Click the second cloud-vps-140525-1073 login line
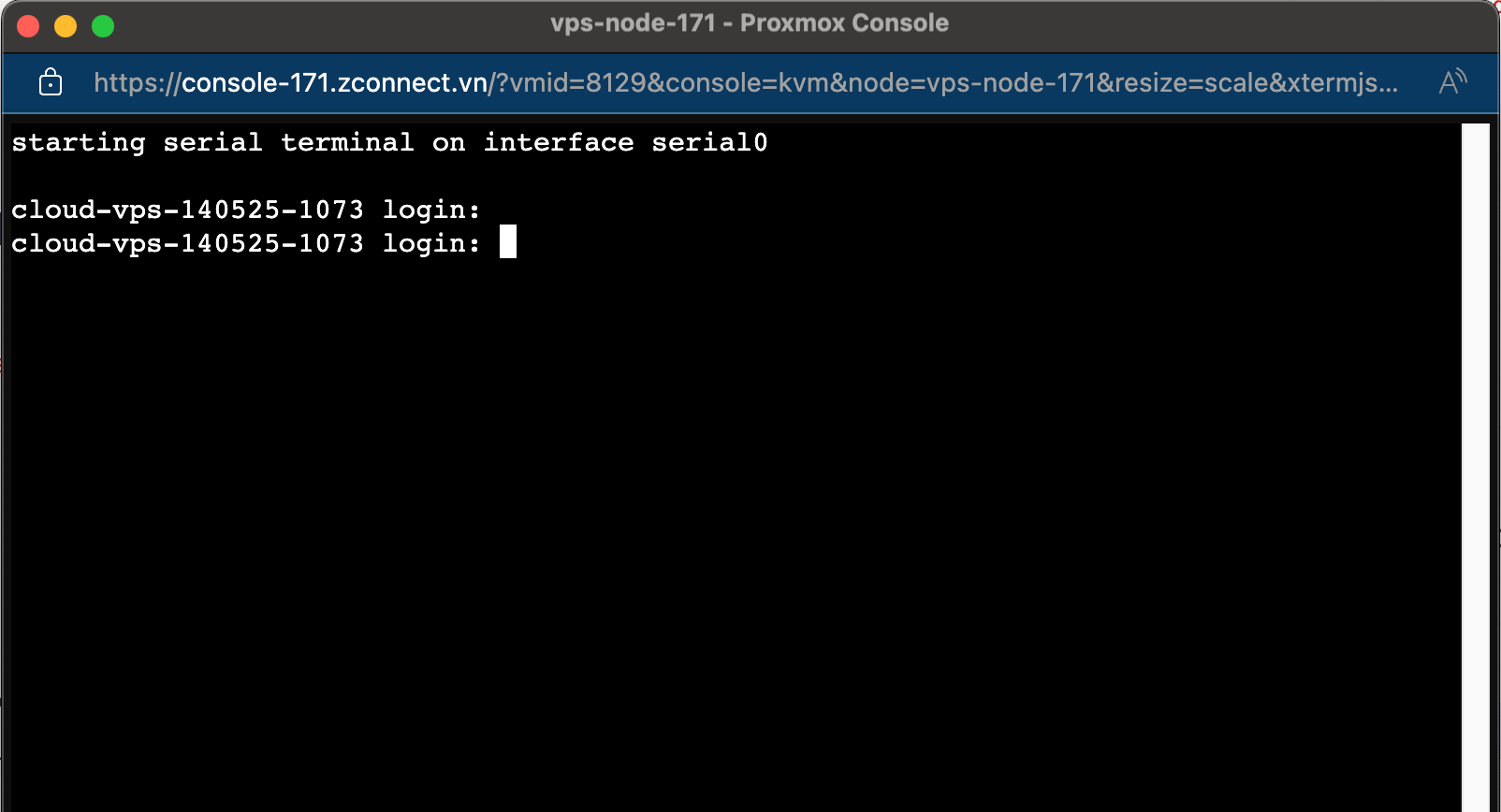 click(x=246, y=243)
